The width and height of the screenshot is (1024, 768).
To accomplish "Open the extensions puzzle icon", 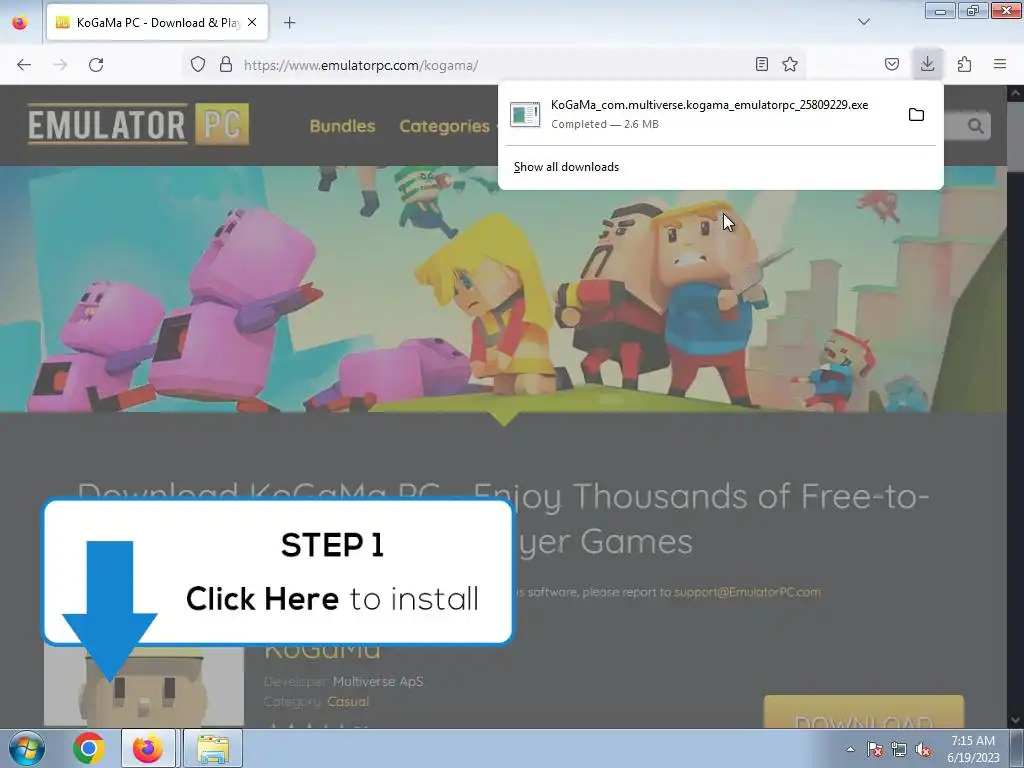I will point(964,64).
